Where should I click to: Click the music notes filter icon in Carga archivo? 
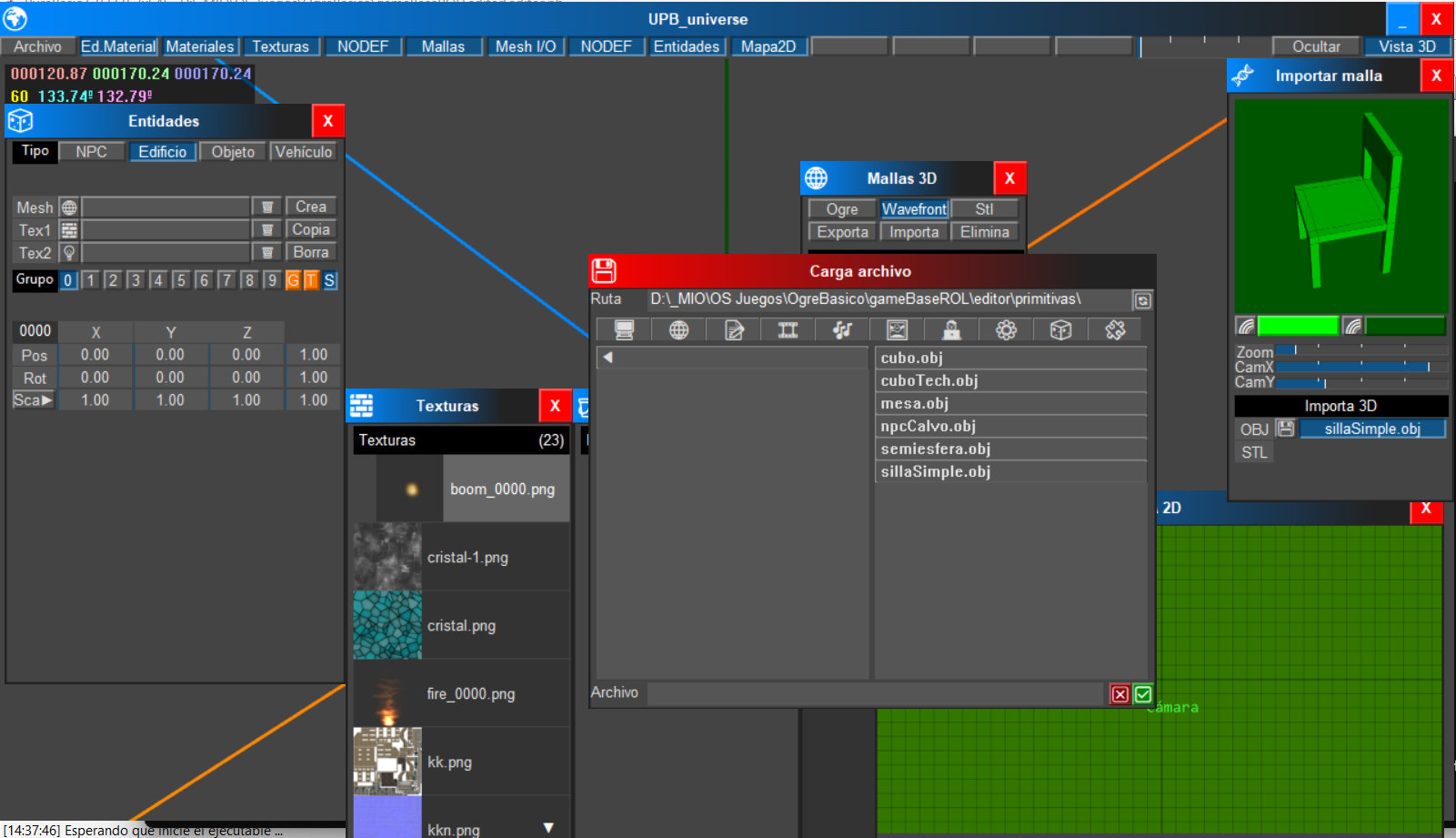tap(842, 330)
